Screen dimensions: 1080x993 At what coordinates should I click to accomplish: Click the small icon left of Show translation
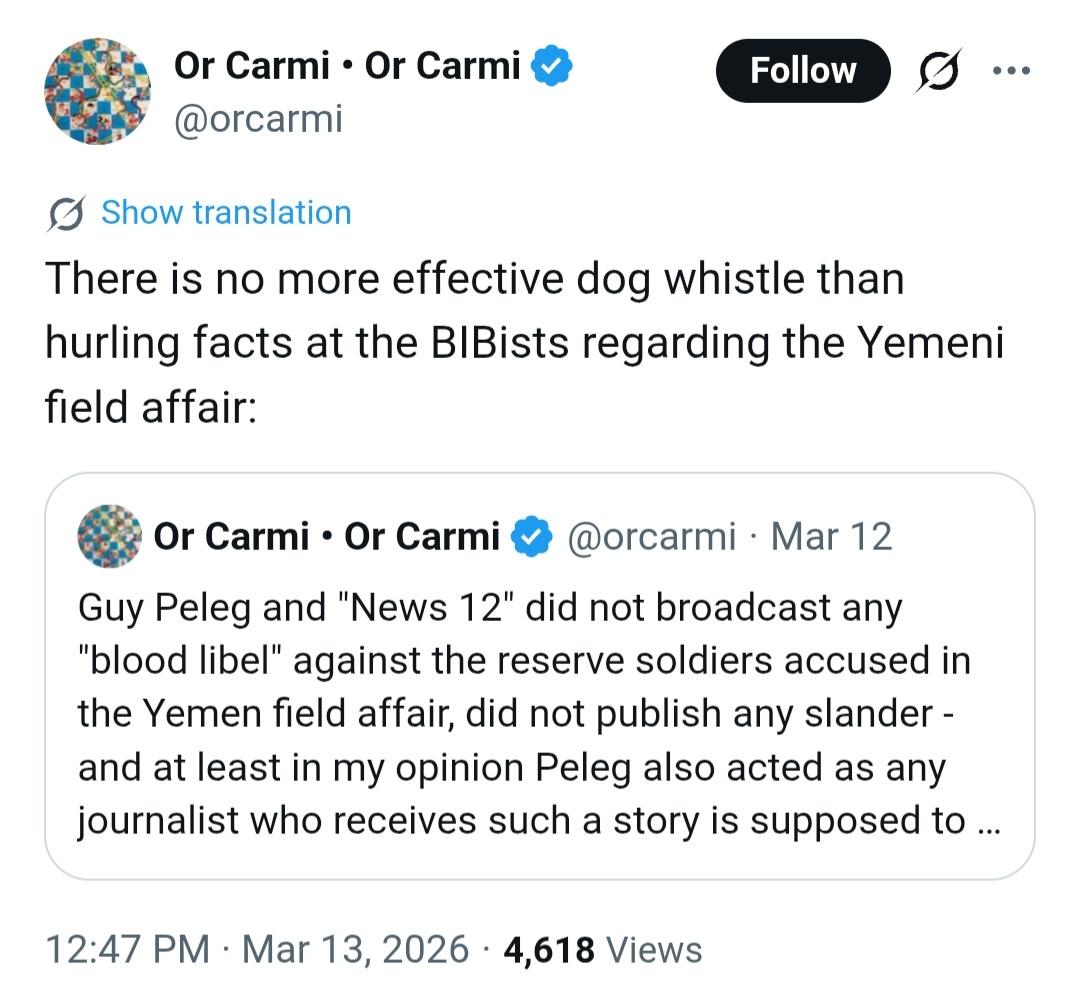click(67, 213)
